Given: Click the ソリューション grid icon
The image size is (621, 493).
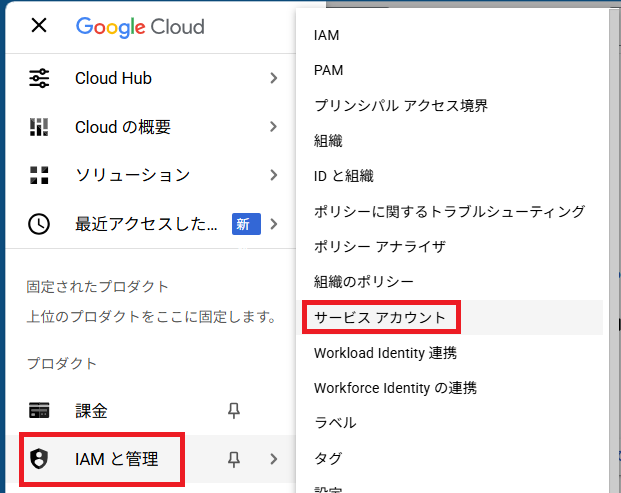Looking at the screenshot, I should coord(39,175).
